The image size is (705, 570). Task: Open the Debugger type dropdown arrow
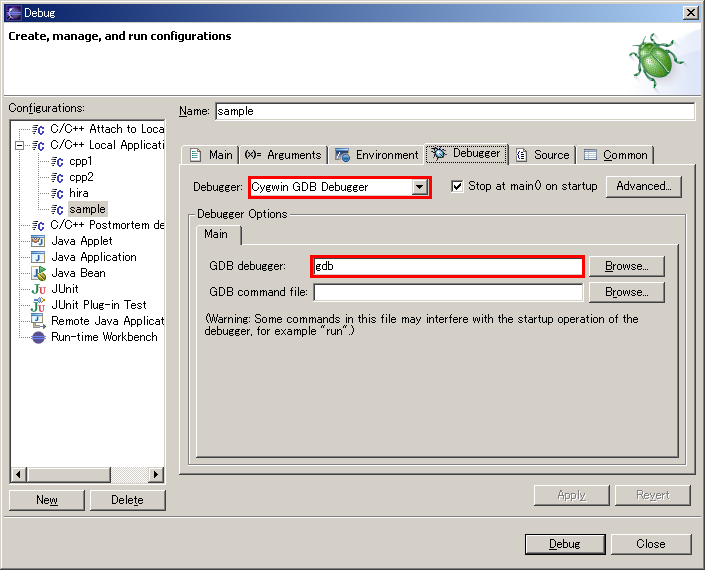tap(419, 187)
